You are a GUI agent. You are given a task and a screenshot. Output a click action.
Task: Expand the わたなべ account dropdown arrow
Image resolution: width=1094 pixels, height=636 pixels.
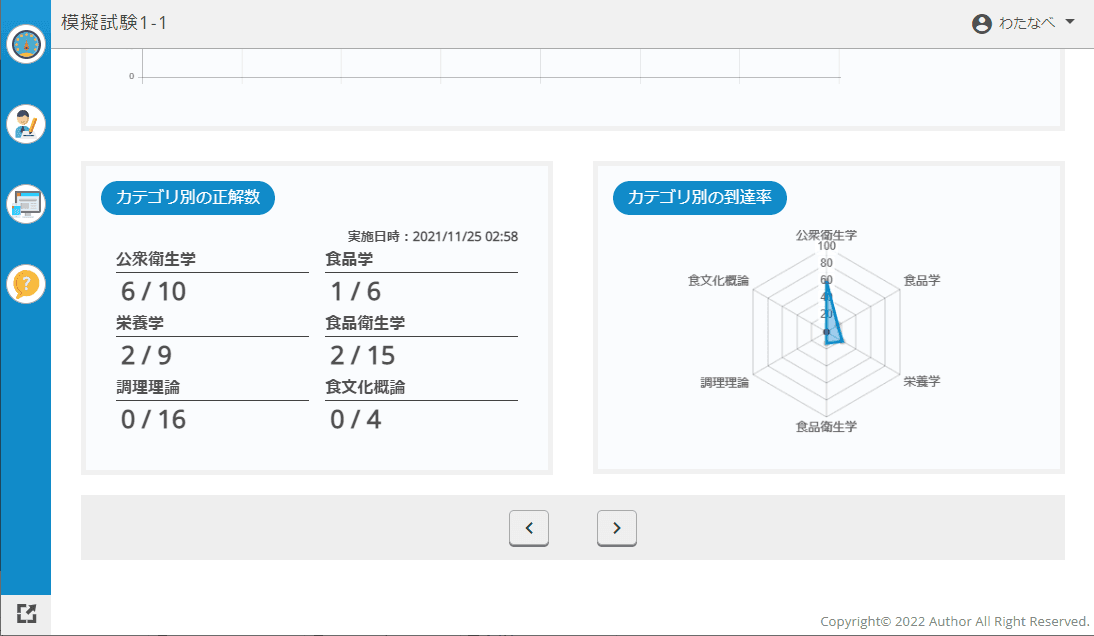click(1070, 23)
